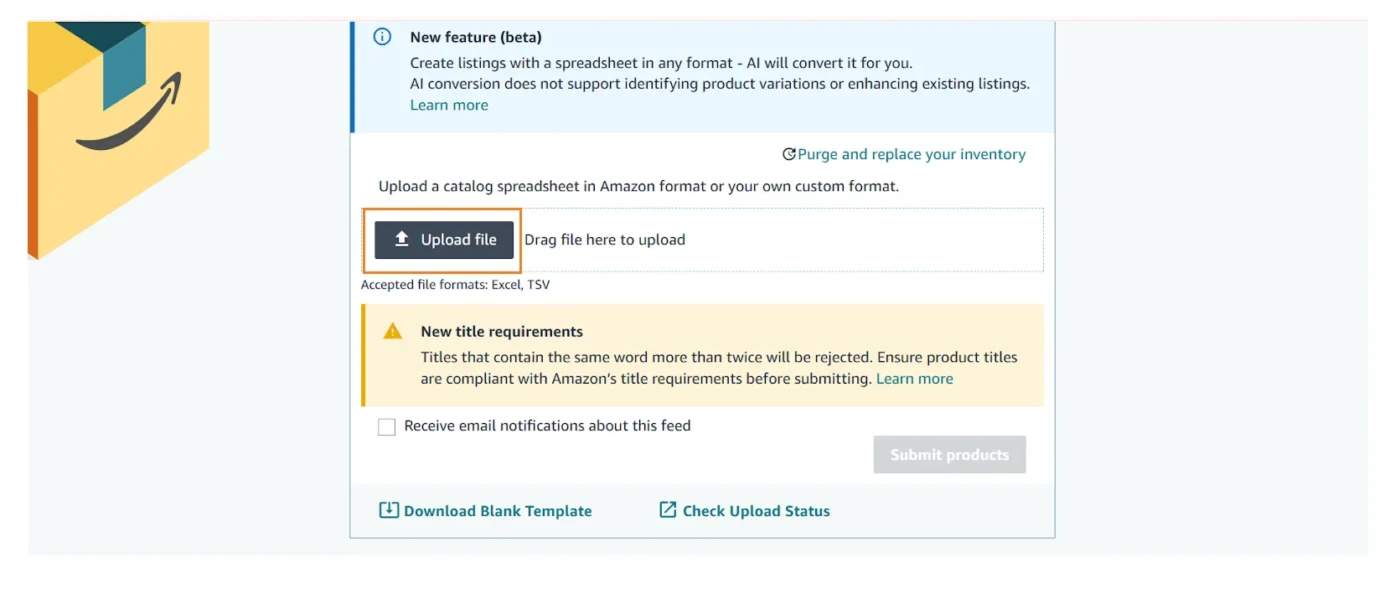Click the Download Blank Template link
Screen dimensions: 1400x604
pyautogui.click(x=496, y=510)
